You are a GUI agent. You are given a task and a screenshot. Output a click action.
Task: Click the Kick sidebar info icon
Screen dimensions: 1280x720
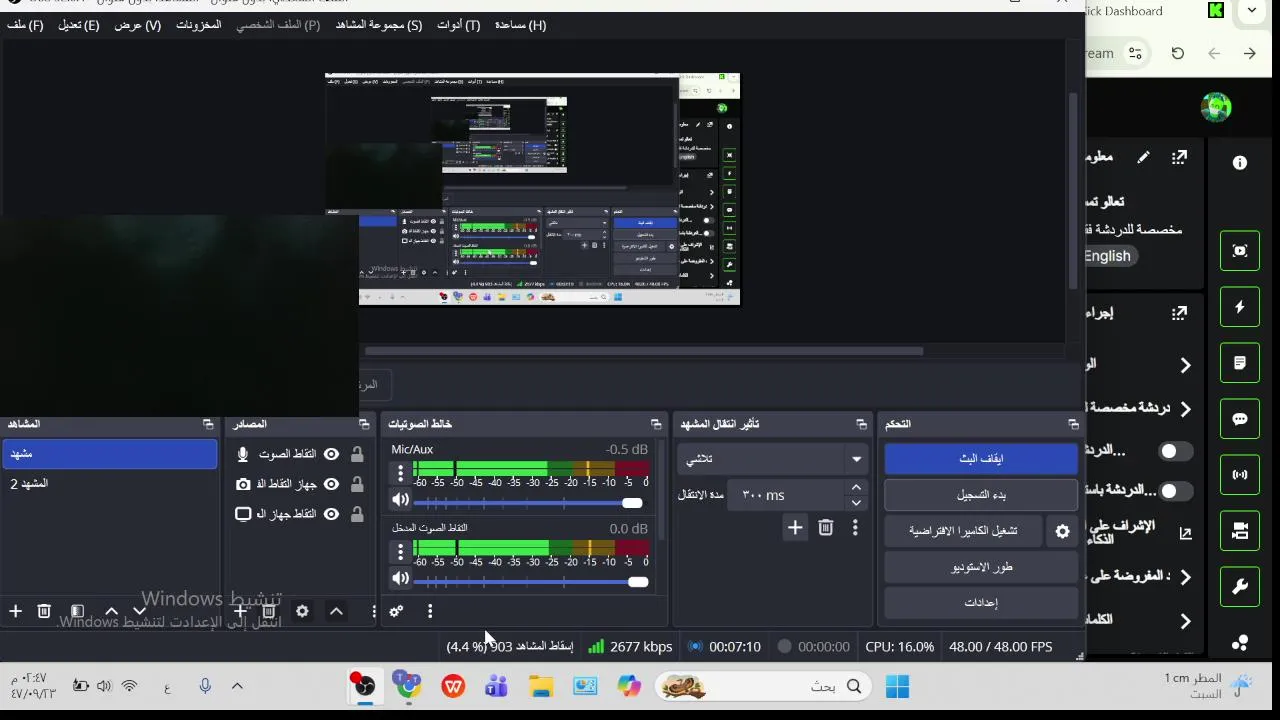pos(1240,163)
